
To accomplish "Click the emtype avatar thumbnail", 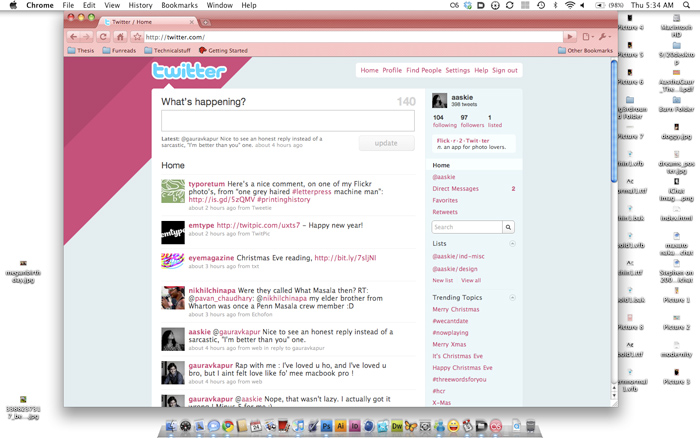I will coord(173,233).
